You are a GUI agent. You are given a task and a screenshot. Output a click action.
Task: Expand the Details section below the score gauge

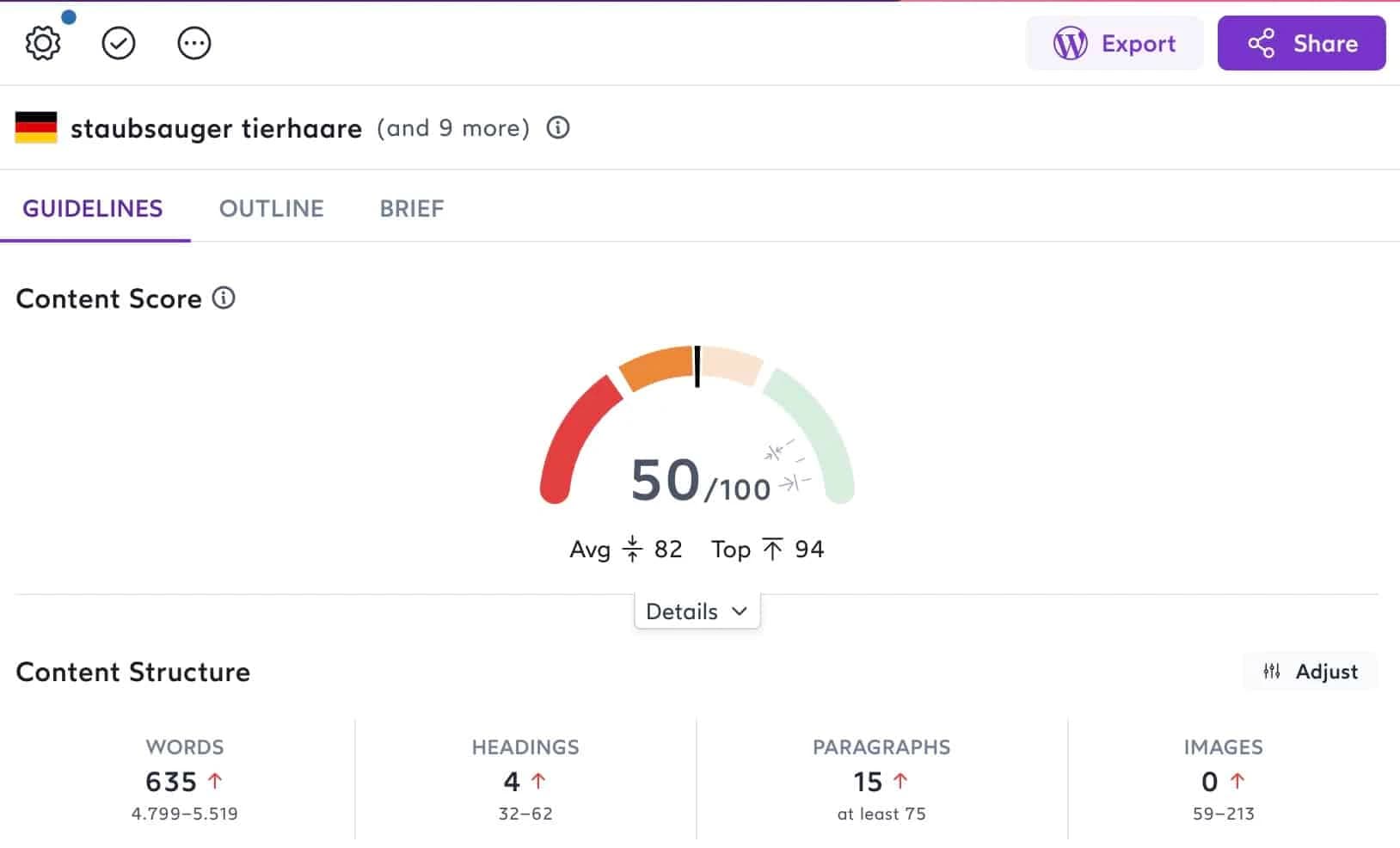coord(697,611)
